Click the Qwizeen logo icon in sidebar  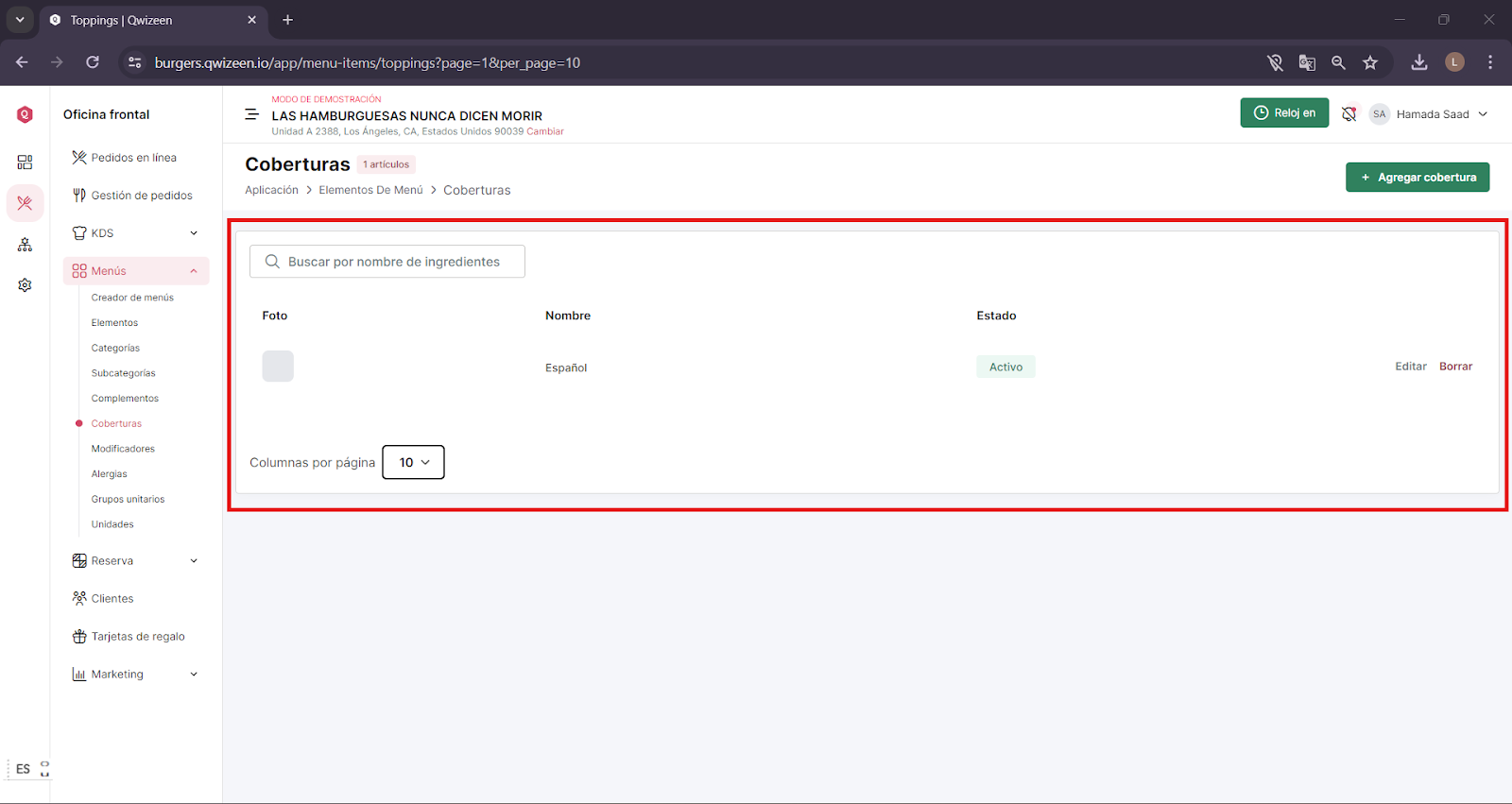pos(25,114)
